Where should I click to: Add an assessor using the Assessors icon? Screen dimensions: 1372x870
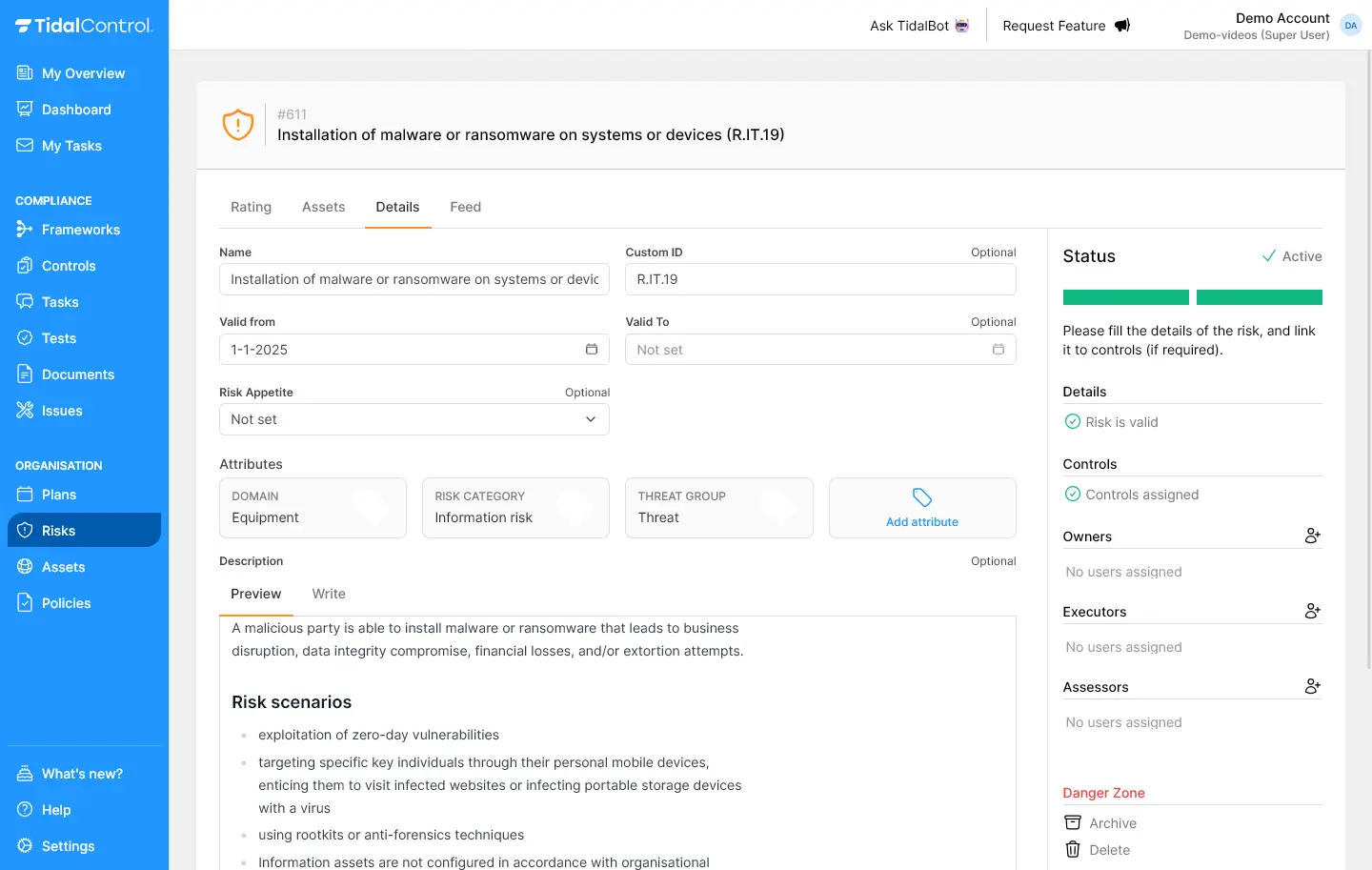click(1312, 687)
